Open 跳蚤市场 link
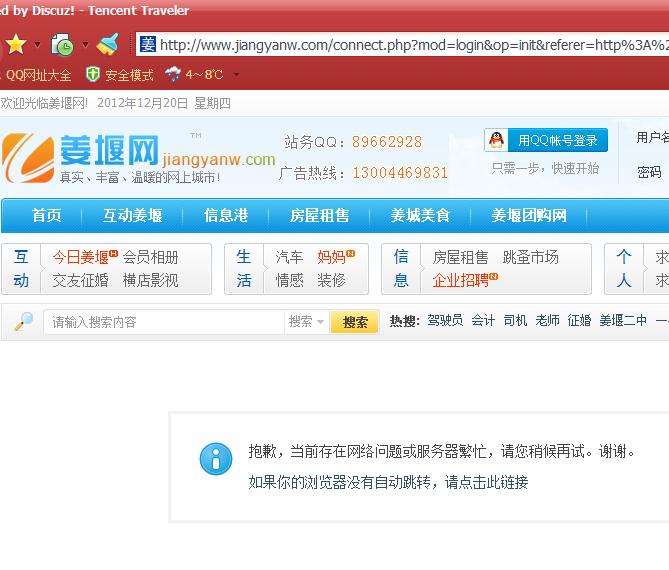 click(530, 257)
